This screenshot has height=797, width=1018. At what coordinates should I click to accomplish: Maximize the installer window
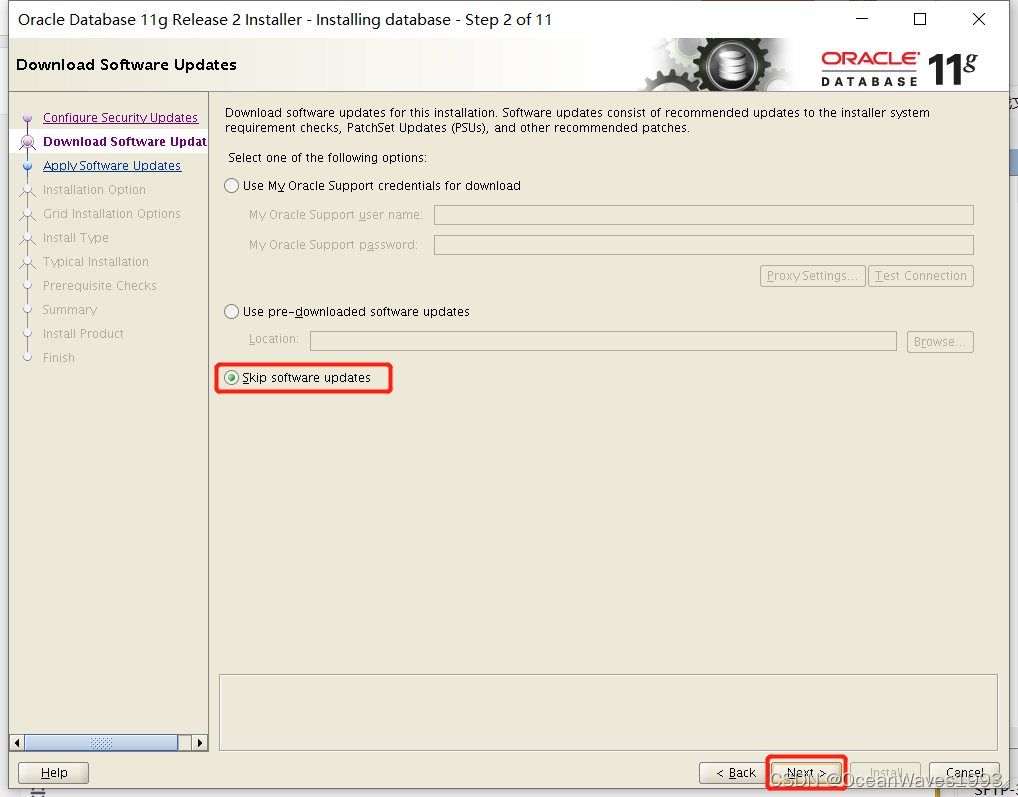(920, 19)
